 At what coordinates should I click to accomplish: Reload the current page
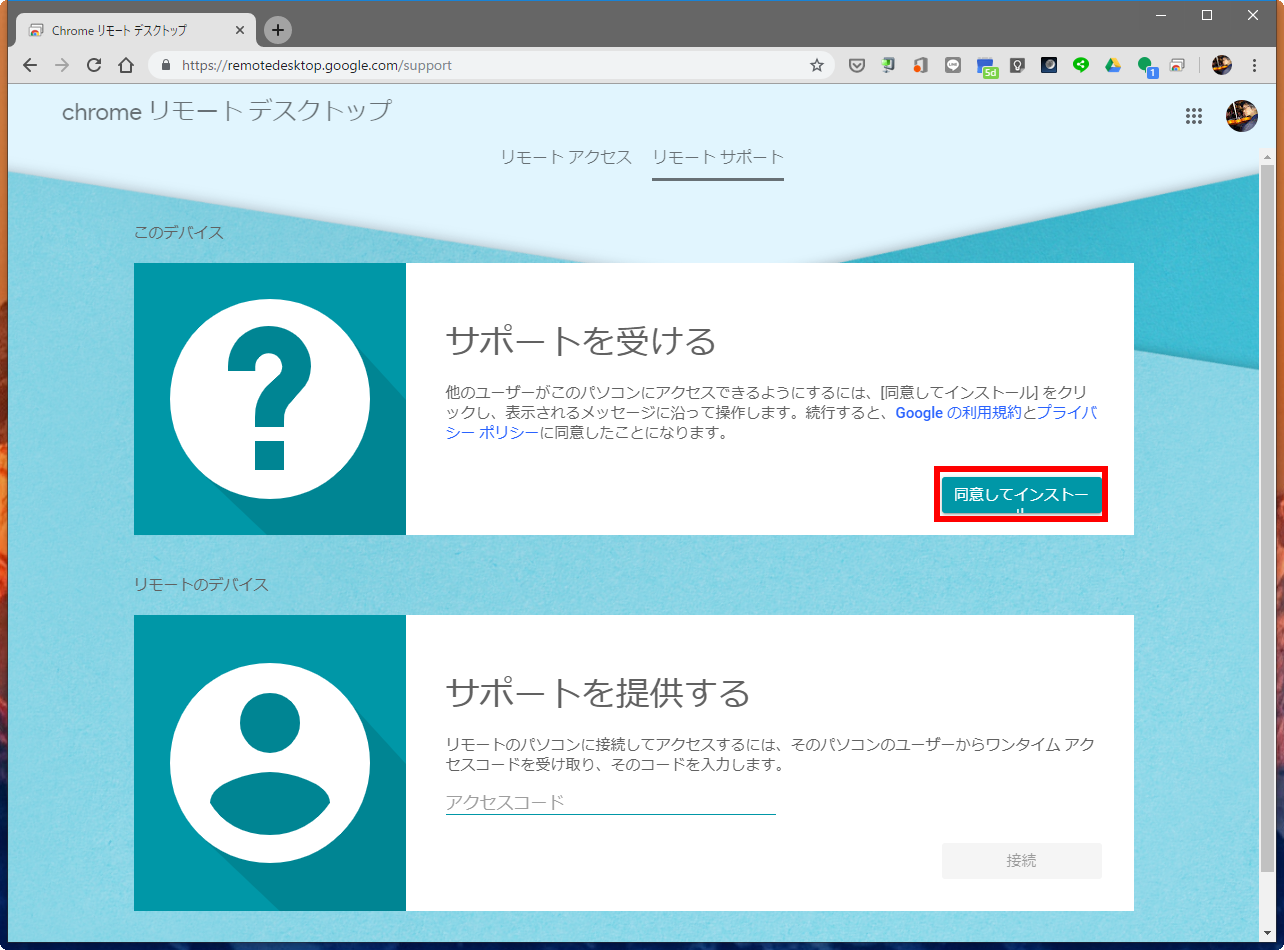[x=94, y=65]
